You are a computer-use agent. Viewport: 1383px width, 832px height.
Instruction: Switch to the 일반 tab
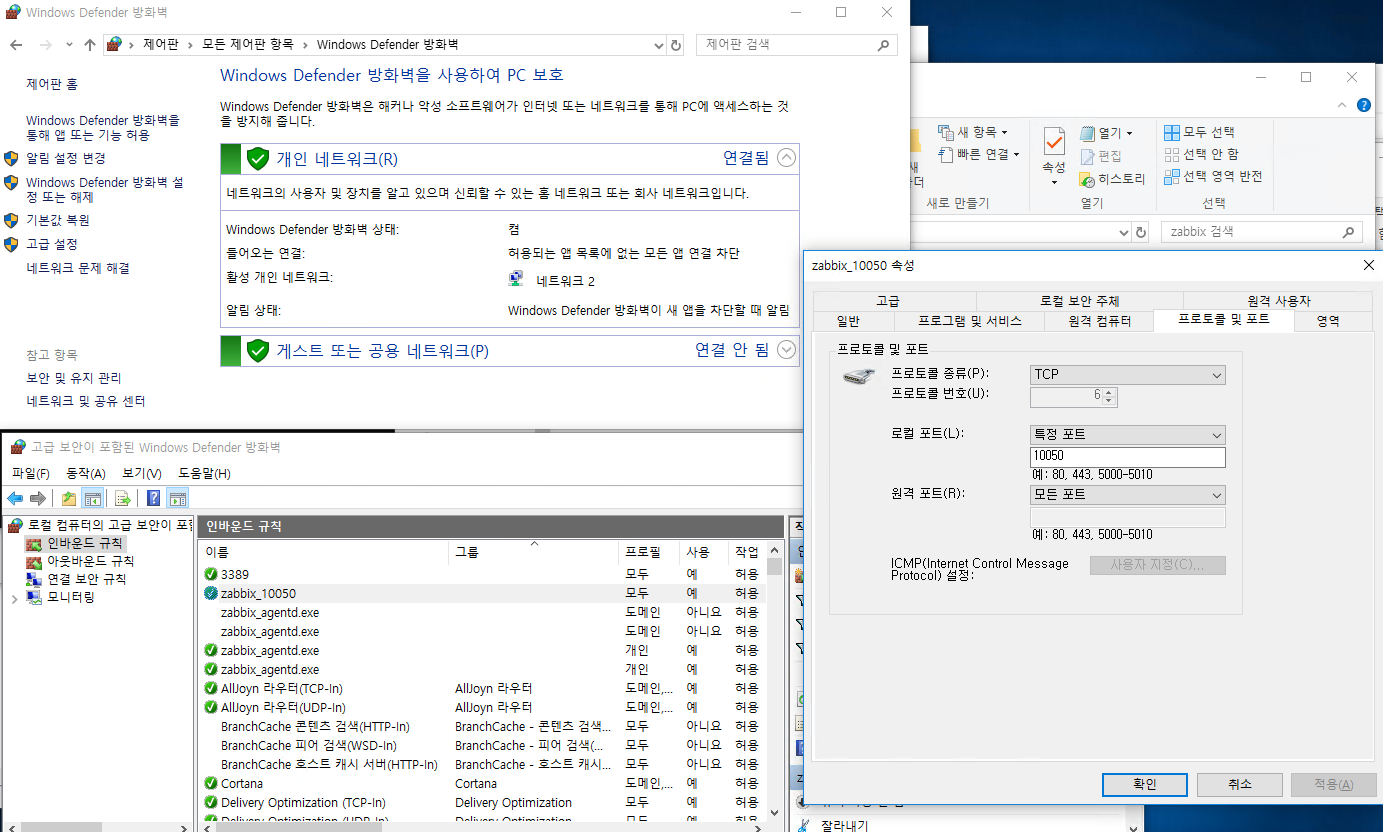(x=847, y=321)
